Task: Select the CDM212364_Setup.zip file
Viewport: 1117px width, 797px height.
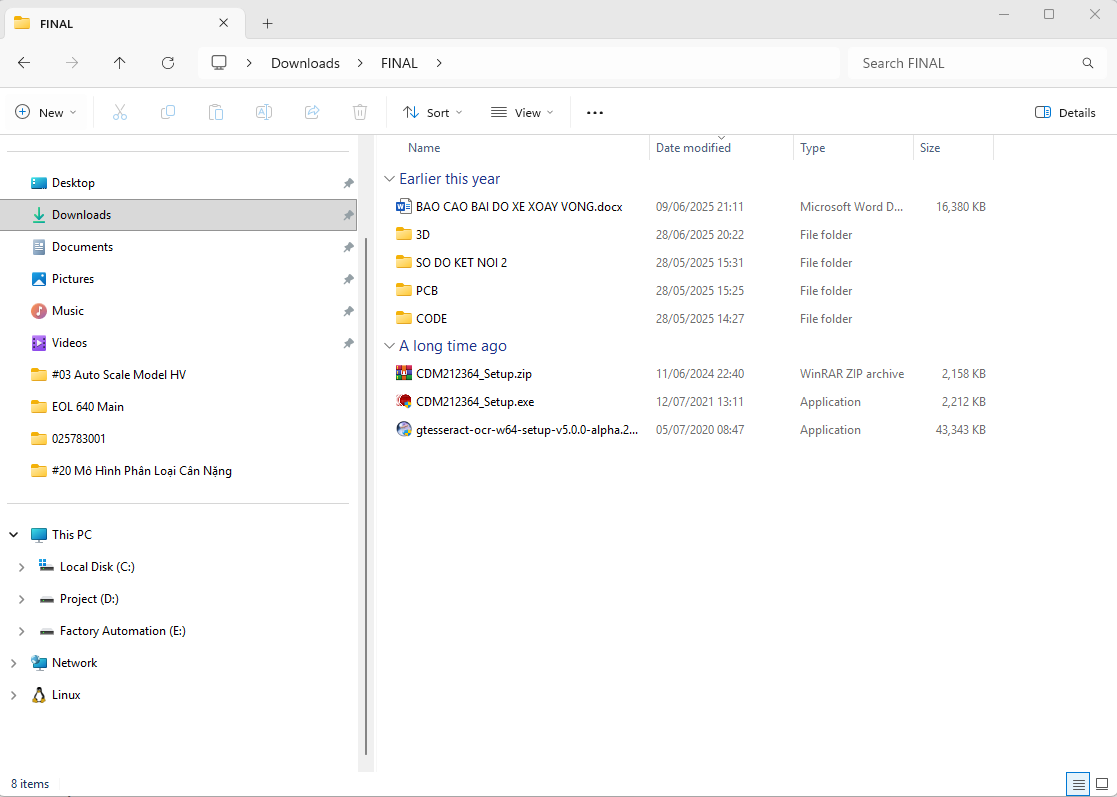Action: coord(474,374)
